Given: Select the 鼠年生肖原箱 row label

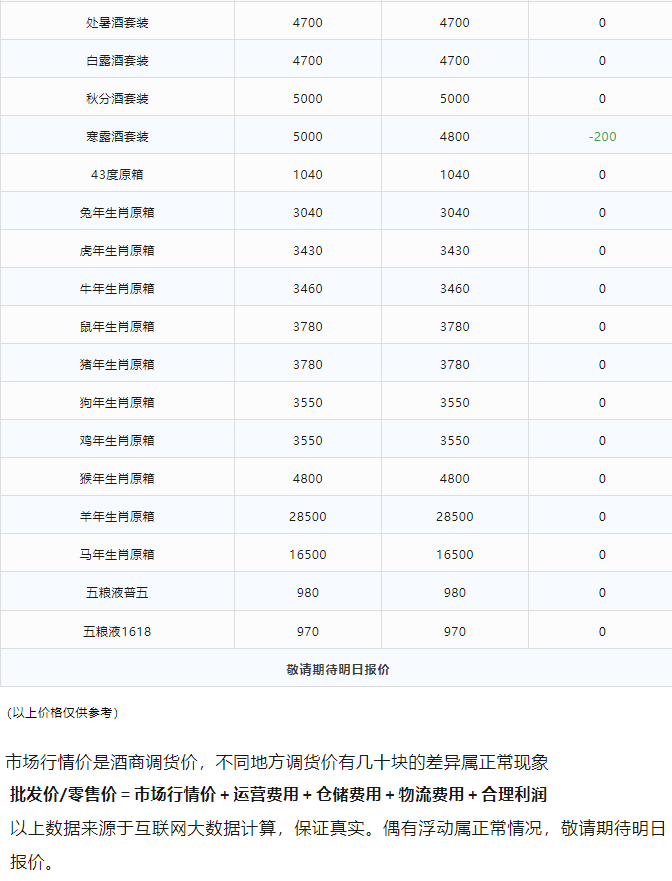Looking at the screenshot, I should pyautogui.click(x=117, y=326).
